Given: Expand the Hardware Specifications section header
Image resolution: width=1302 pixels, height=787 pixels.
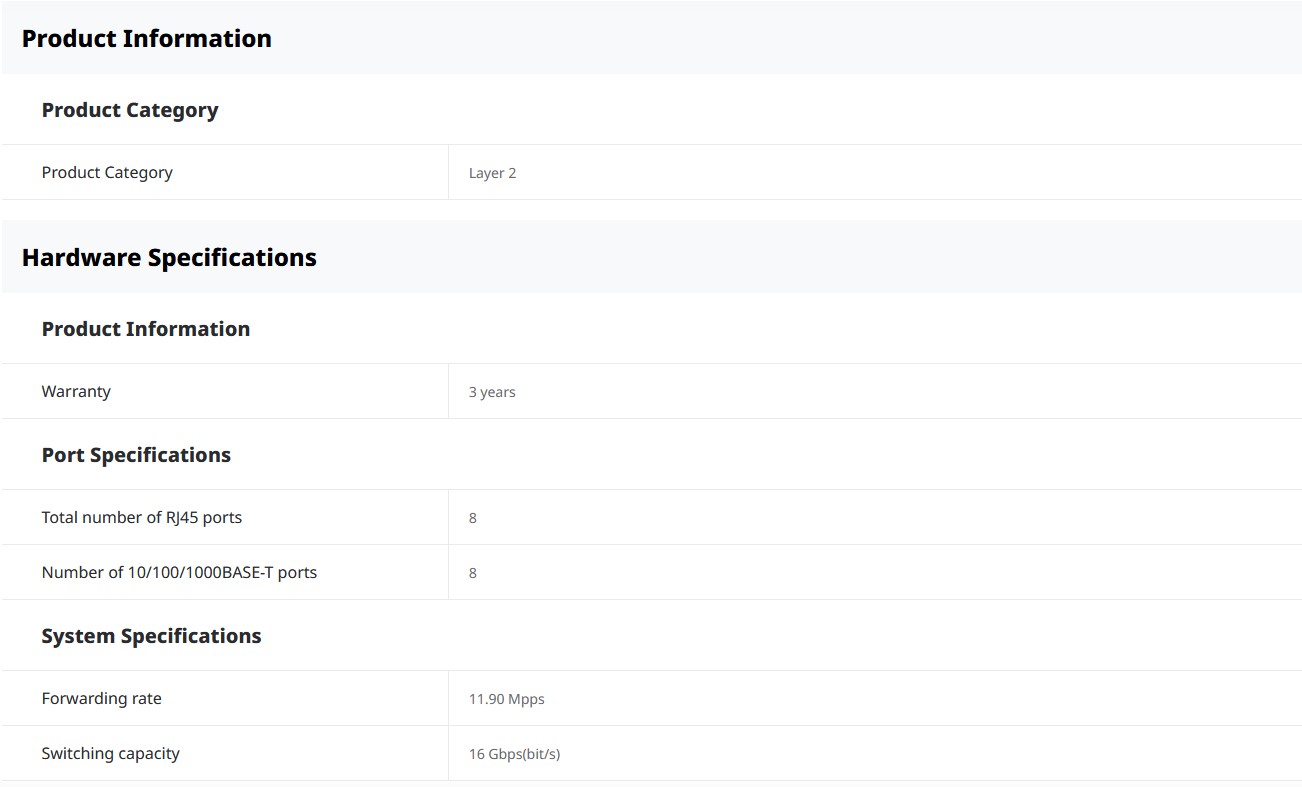Looking at the screenshot, I should pos(169,258).
